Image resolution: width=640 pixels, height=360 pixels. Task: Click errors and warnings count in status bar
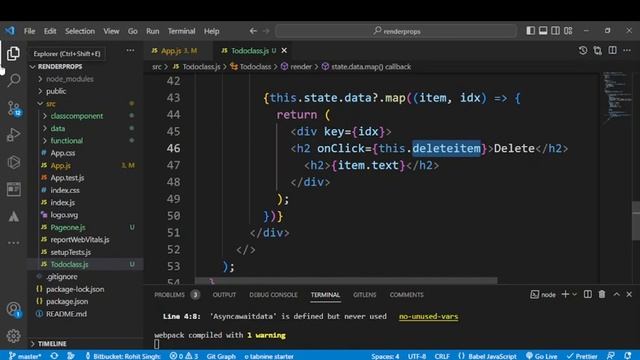tap(184, 356)
